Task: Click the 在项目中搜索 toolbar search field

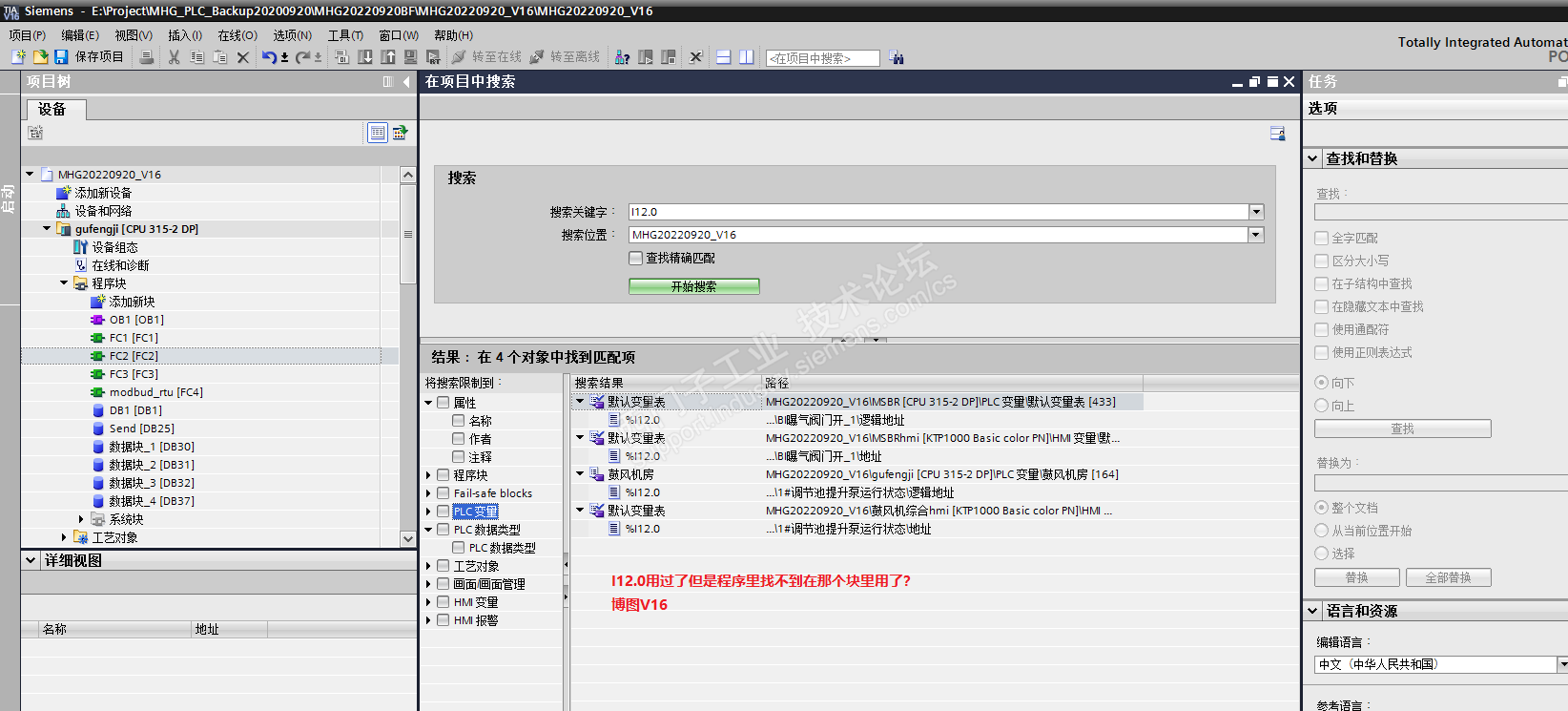Action: point(822,58)
